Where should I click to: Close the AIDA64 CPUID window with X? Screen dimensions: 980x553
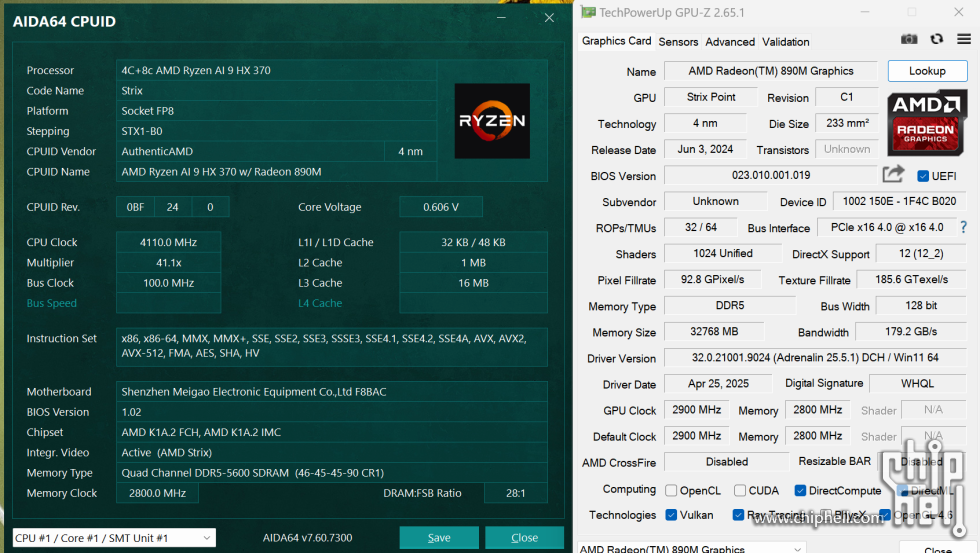tap(549, 17)
